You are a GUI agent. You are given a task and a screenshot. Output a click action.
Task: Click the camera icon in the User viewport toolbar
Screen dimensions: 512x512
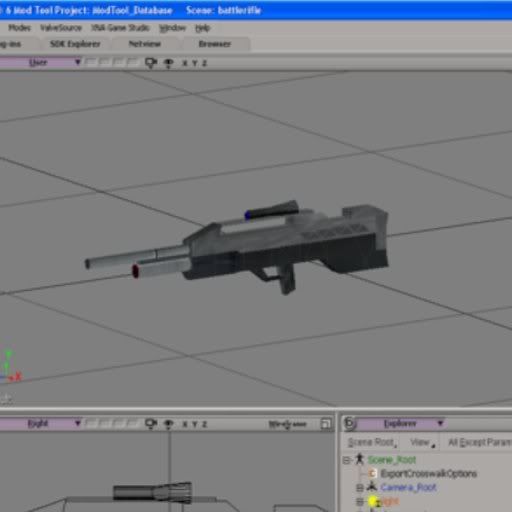[x=151, y=63]
